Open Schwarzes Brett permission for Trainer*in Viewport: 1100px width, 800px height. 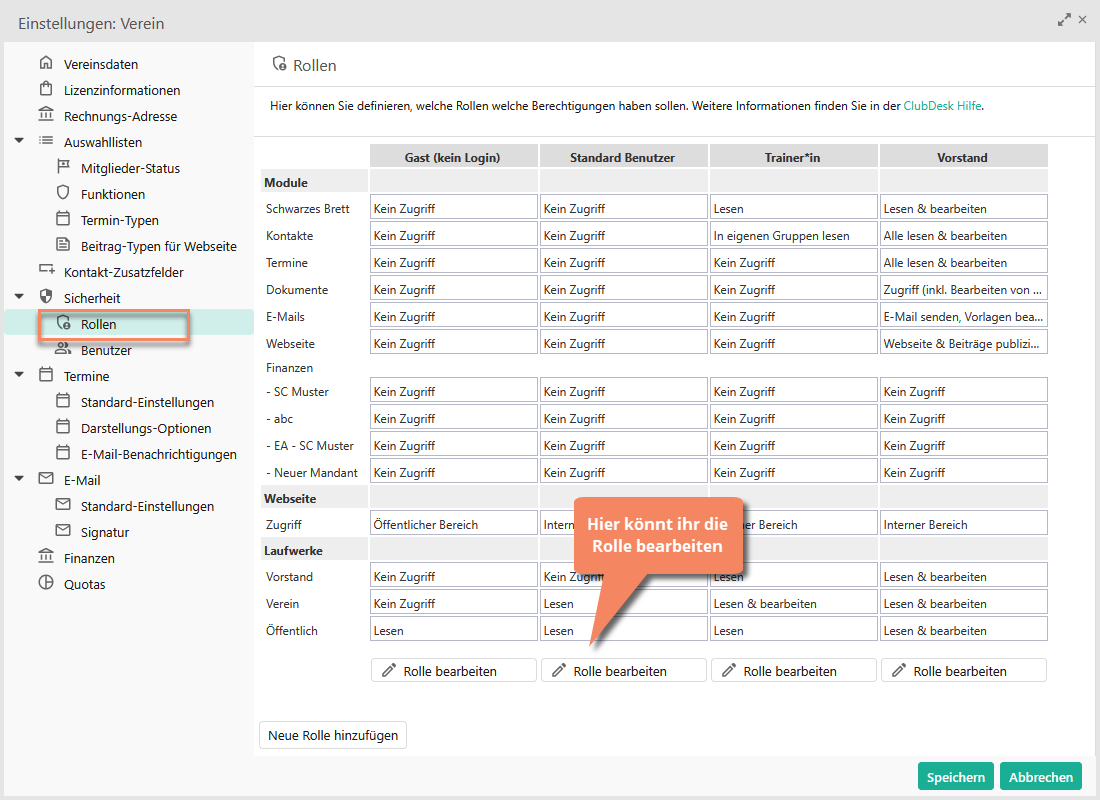coord(793,208)
